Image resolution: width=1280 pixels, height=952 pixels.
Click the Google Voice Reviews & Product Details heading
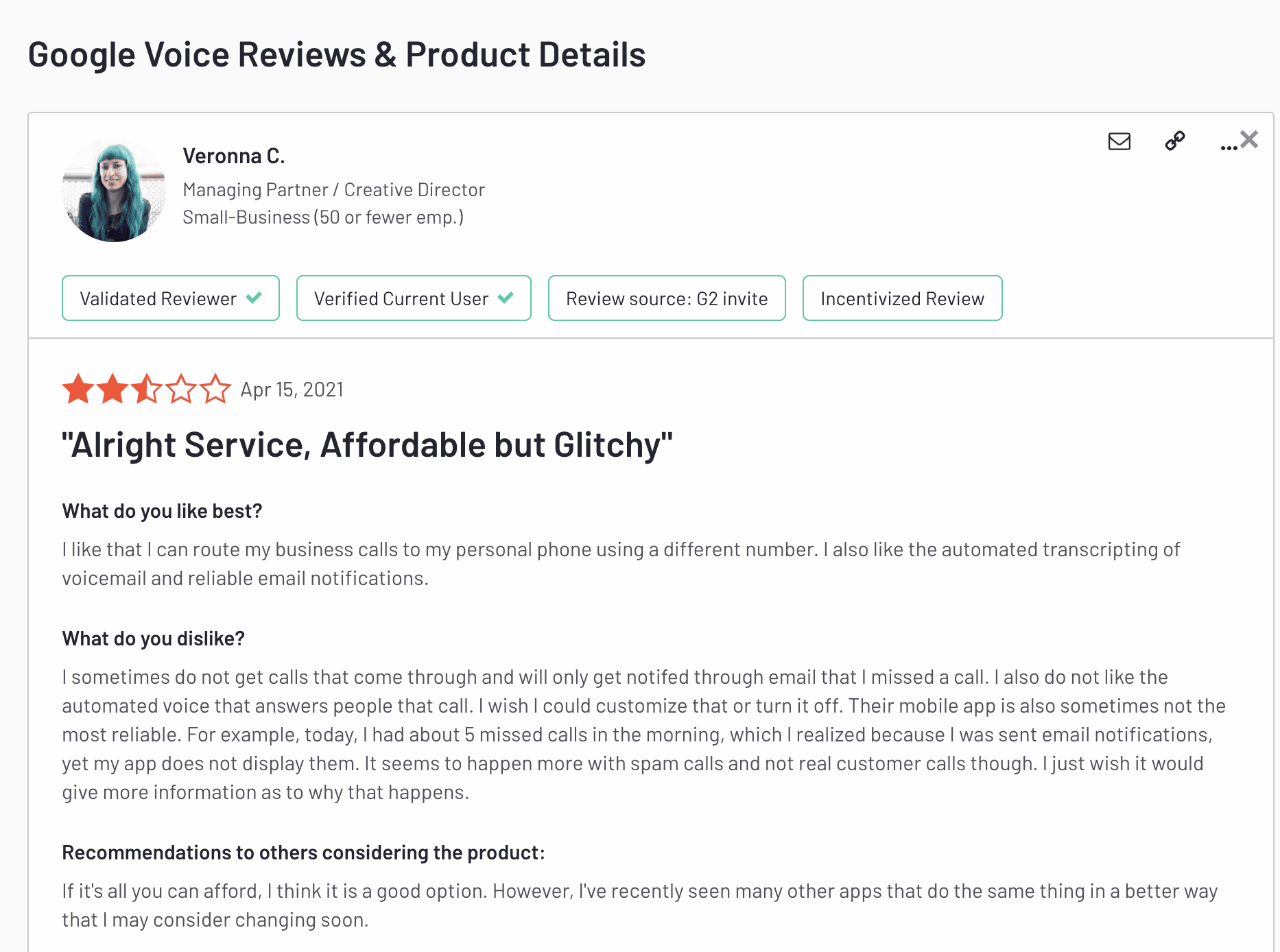click(x=337, y=55)
